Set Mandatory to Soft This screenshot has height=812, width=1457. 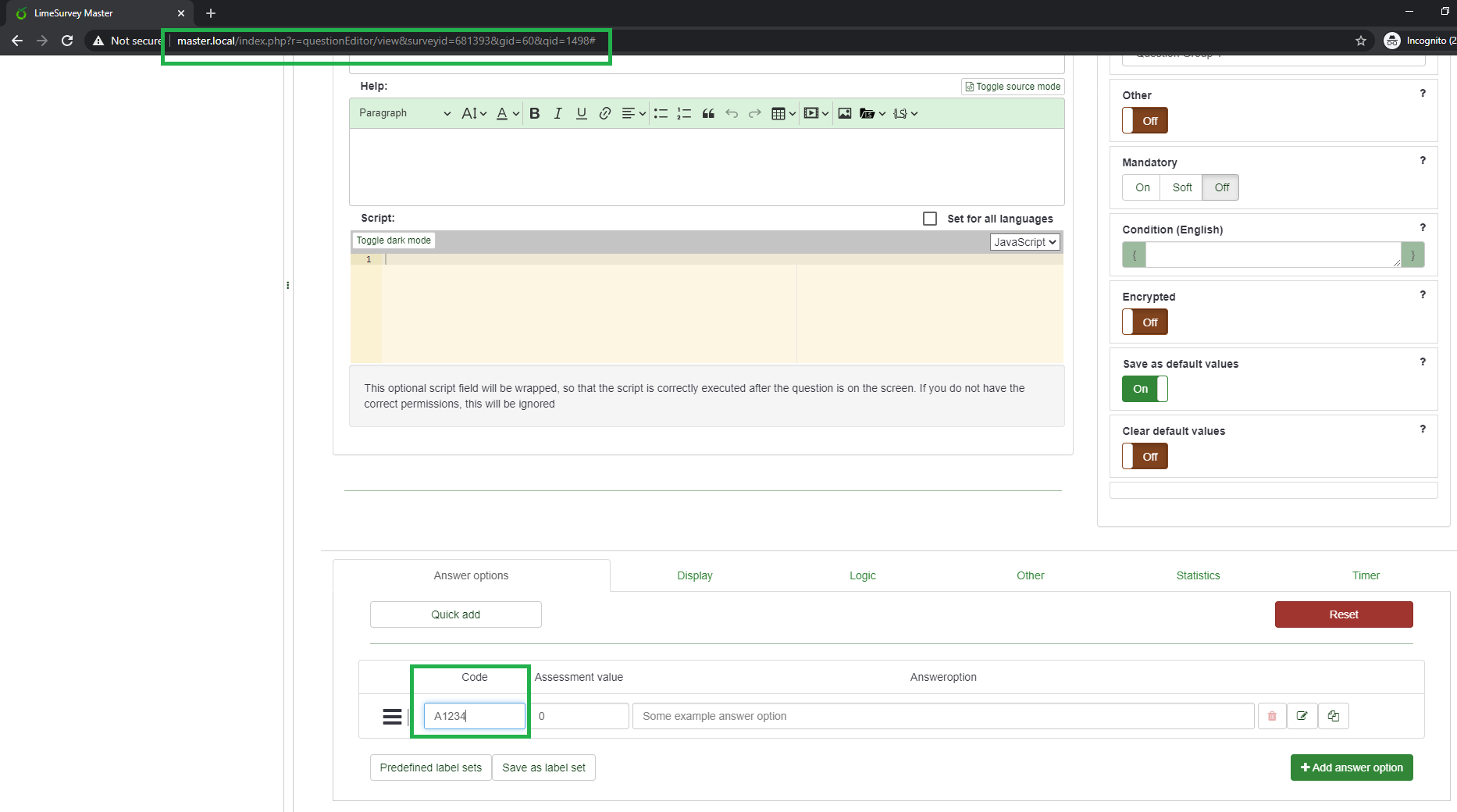(x=1181, y=187)
